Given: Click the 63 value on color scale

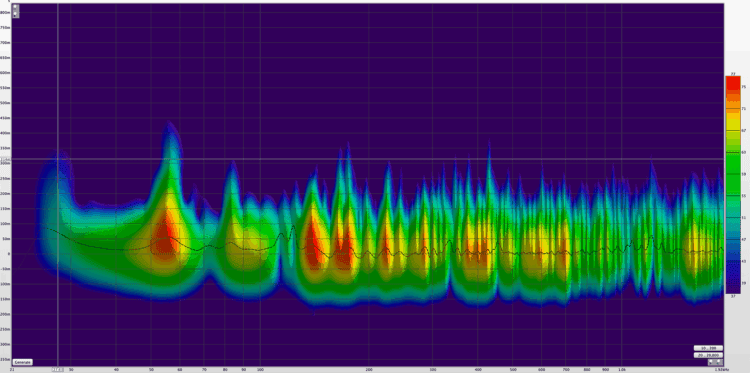Looking at the screenshot, I should point(744,153).
